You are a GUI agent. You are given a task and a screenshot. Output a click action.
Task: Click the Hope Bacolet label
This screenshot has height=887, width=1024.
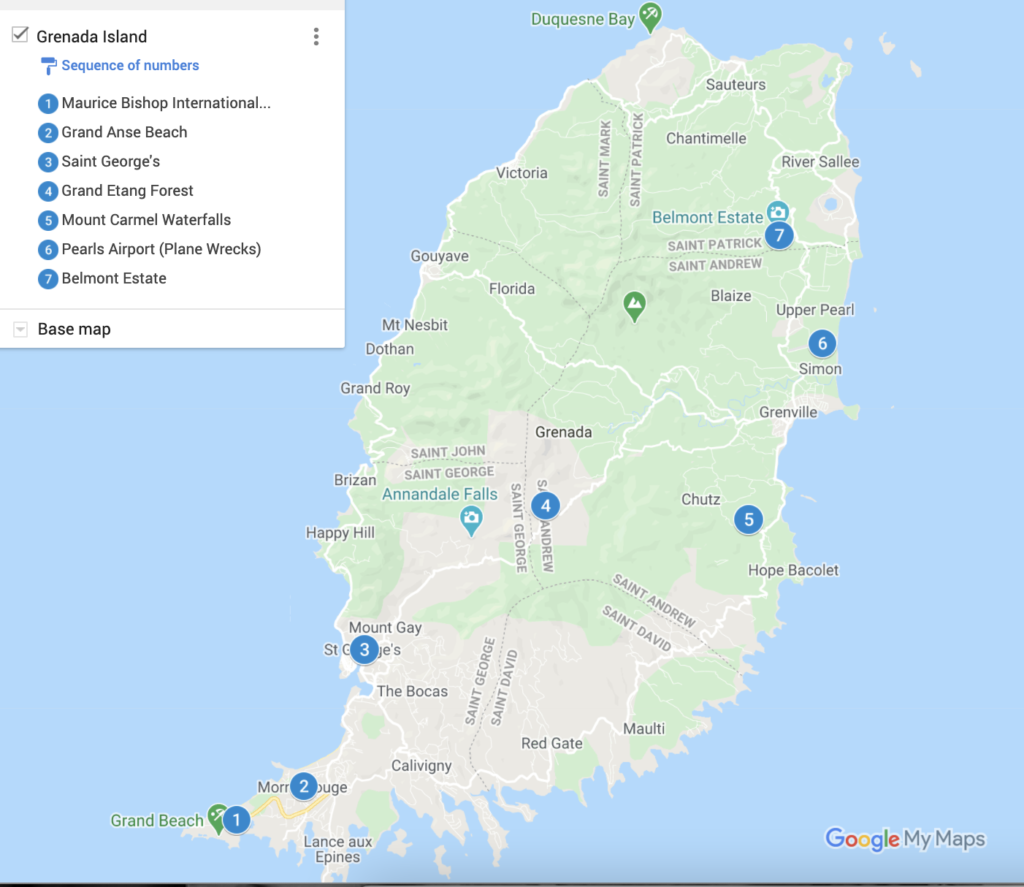point(793,570)
